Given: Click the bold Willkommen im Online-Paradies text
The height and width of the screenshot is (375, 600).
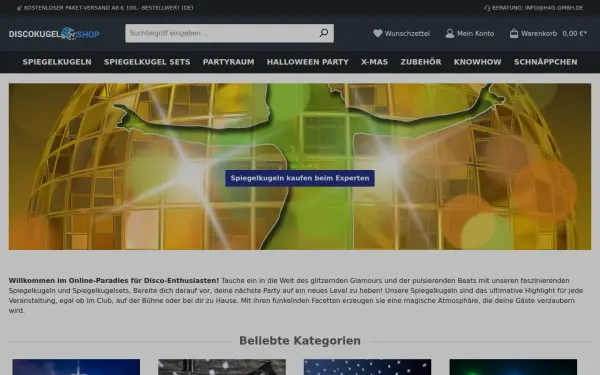Looking at the screenshot, I should 114,280.
